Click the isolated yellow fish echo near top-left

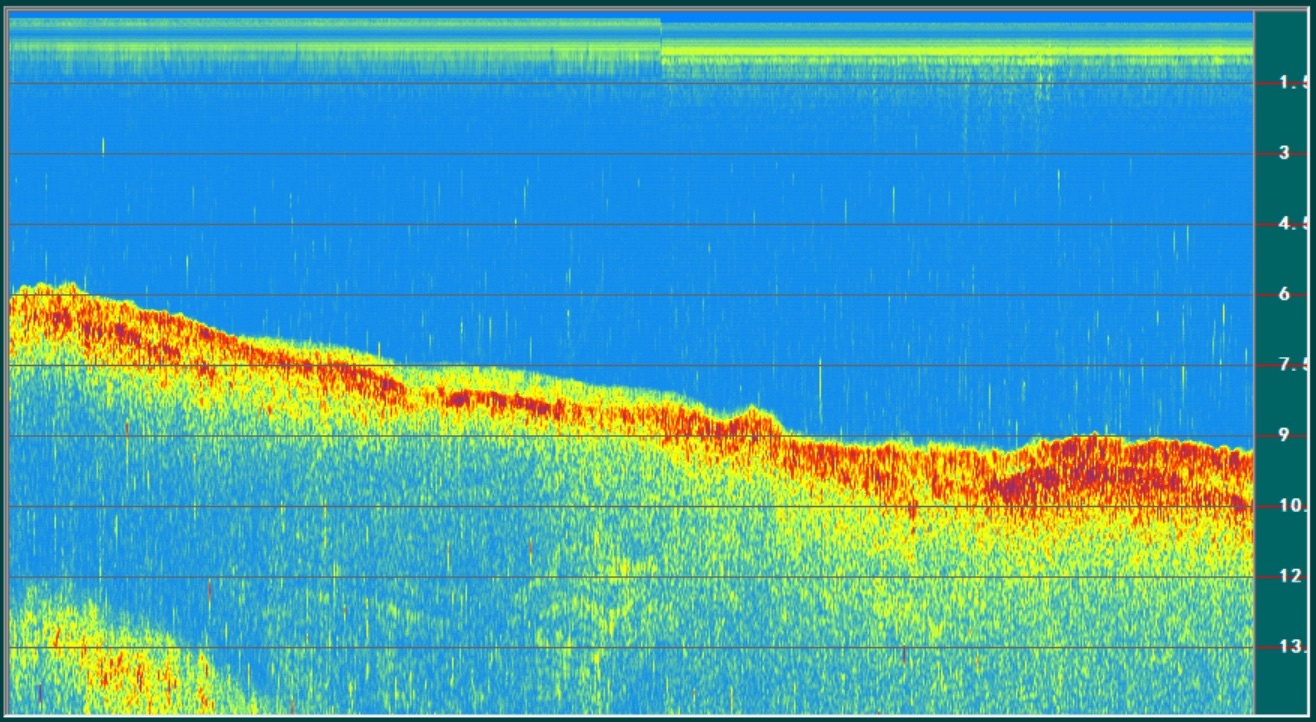pyautogui.click(x=103, y=145)
